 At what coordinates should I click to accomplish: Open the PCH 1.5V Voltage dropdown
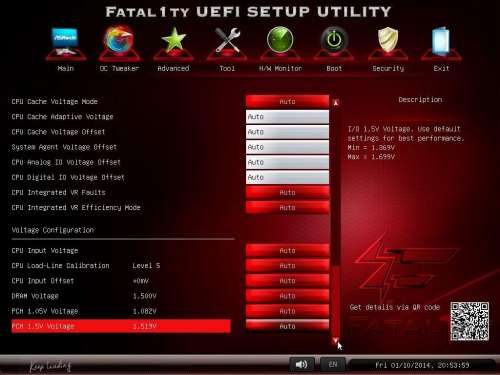click(x=287, y=326)
